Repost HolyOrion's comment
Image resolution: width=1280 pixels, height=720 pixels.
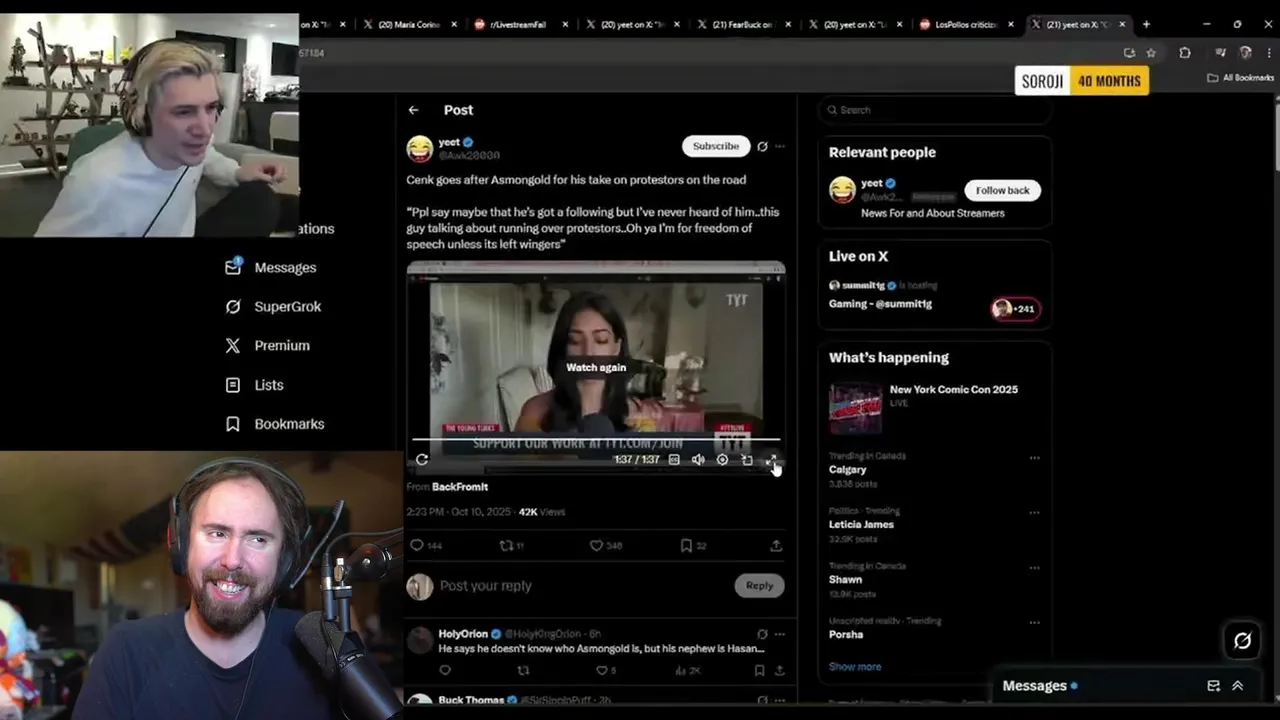point(523,670)
